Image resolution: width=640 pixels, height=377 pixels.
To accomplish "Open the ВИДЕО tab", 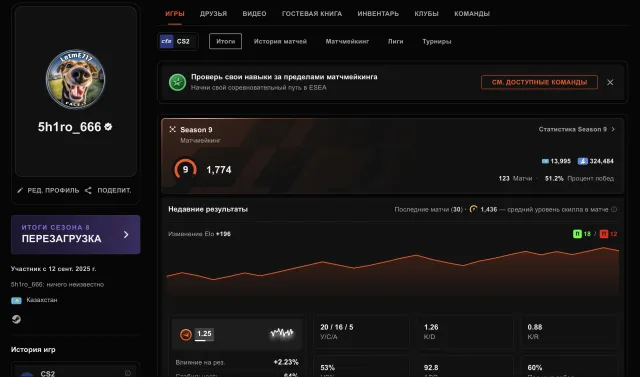I will click(254, 14).
